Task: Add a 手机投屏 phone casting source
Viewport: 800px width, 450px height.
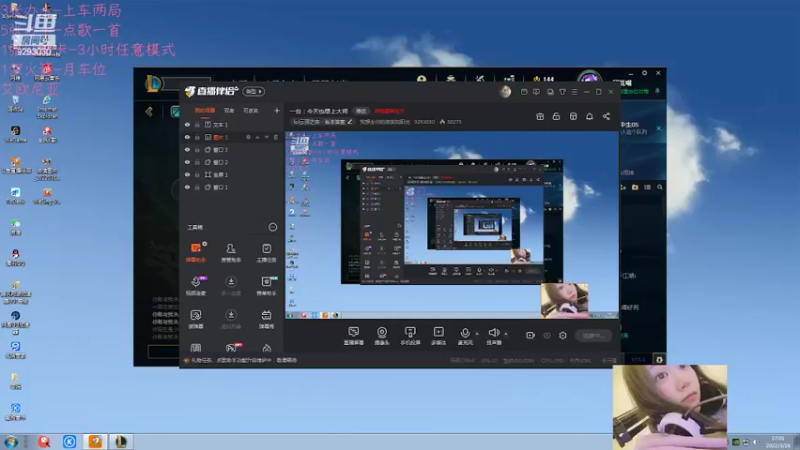Action: 410,336
